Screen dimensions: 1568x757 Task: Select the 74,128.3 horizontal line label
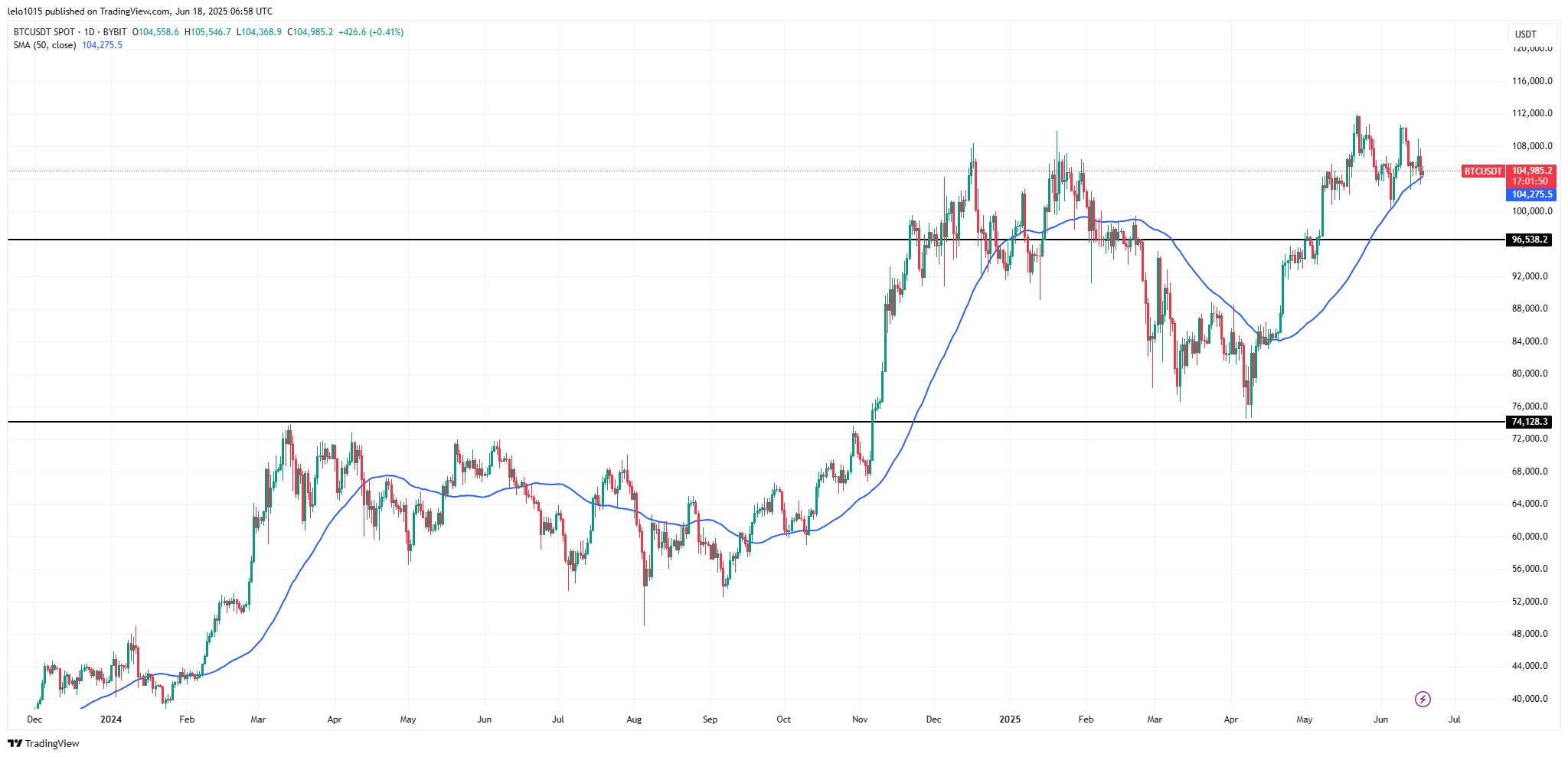point(1529,422)
